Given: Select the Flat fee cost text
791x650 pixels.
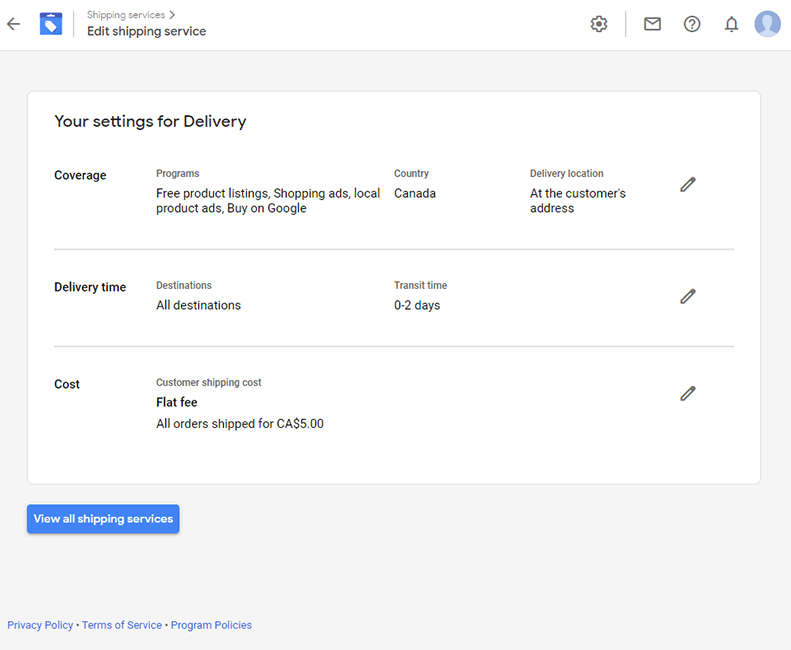Looking at the screenshot, I should pyautogui.click(x=177, y=402).
